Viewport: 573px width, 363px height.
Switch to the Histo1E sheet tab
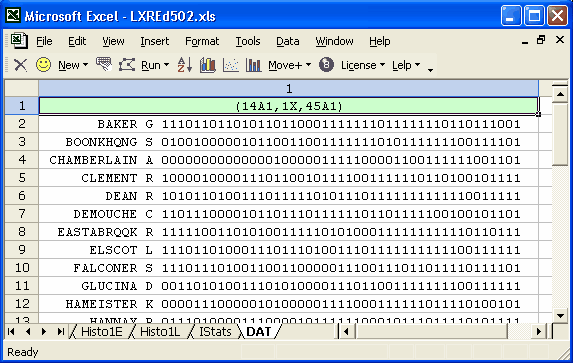[101, 332]
